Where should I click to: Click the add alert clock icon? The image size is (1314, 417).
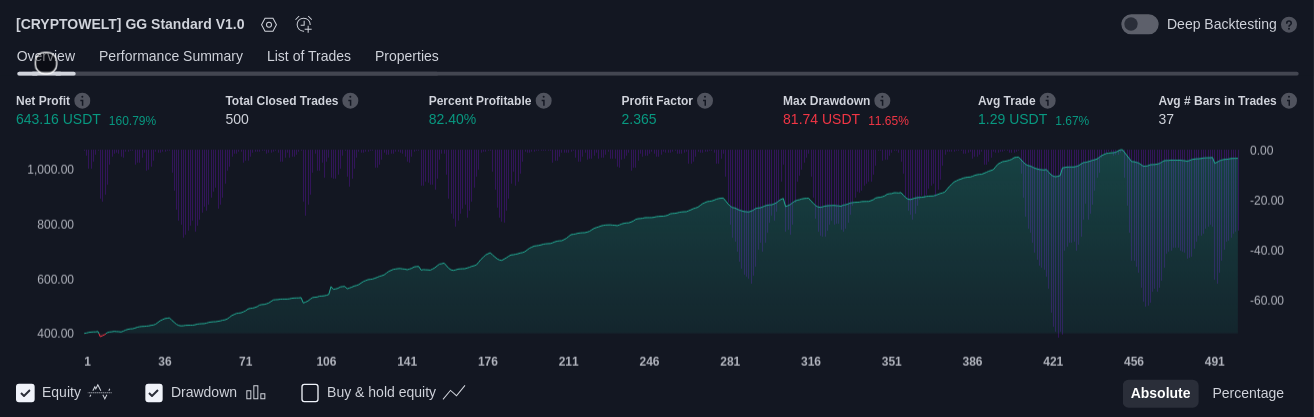coord(304,25)
